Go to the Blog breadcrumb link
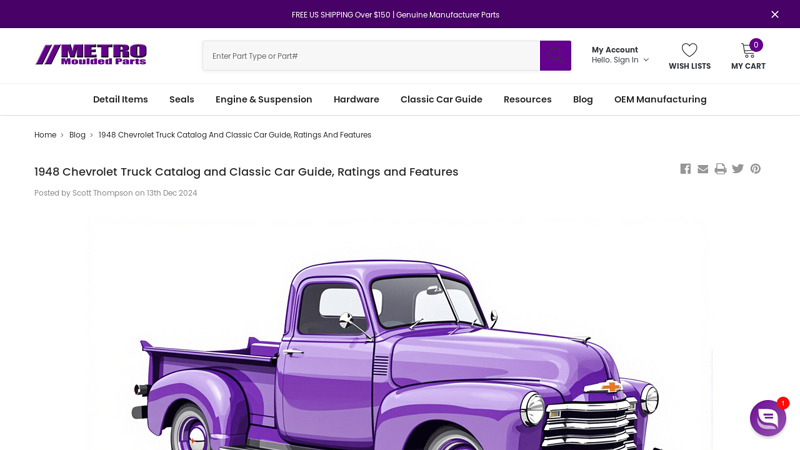The width and height of the screenshot is (800, 450). [x=77, y=135]
